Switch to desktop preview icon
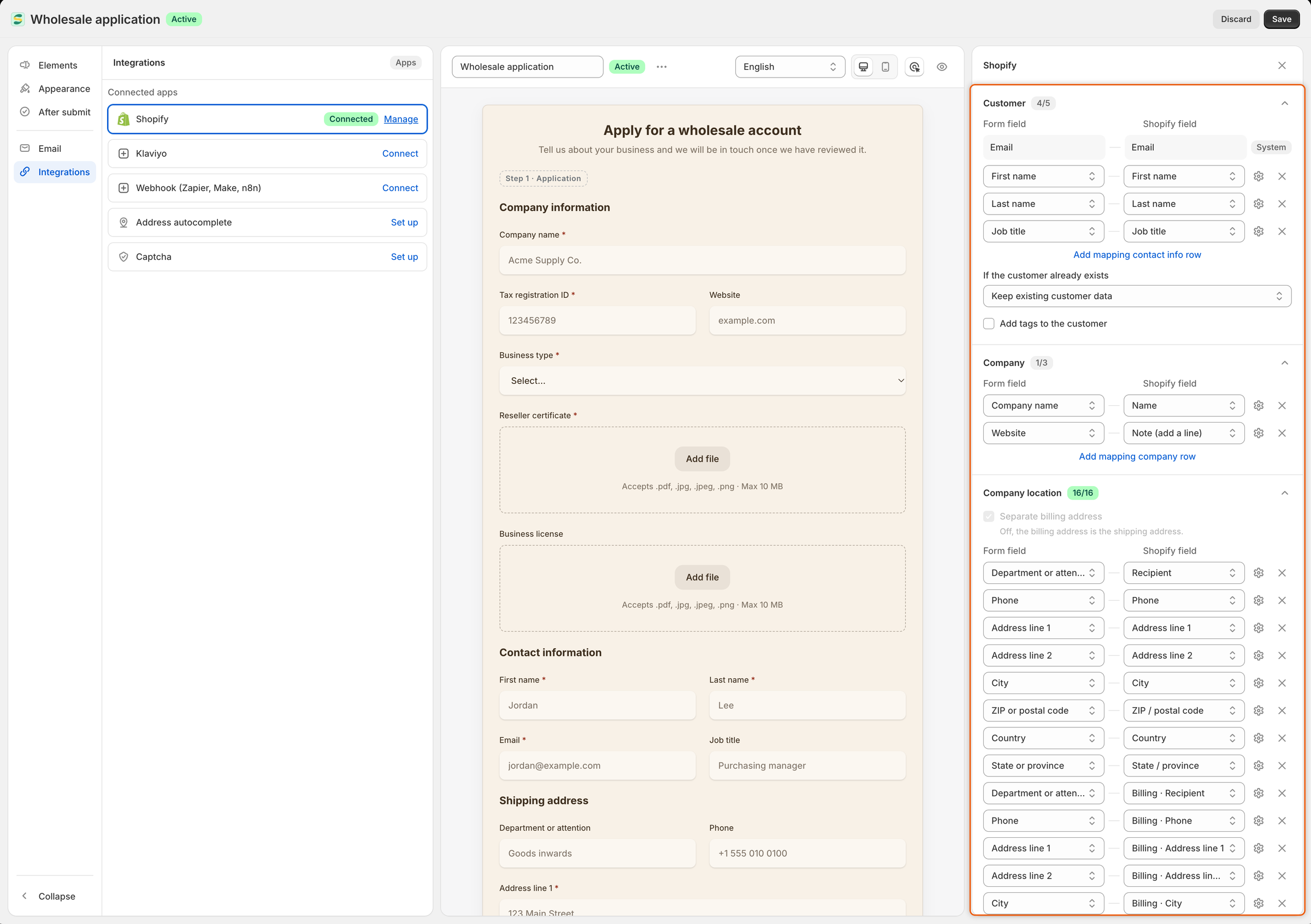 [x=863, y=67]
